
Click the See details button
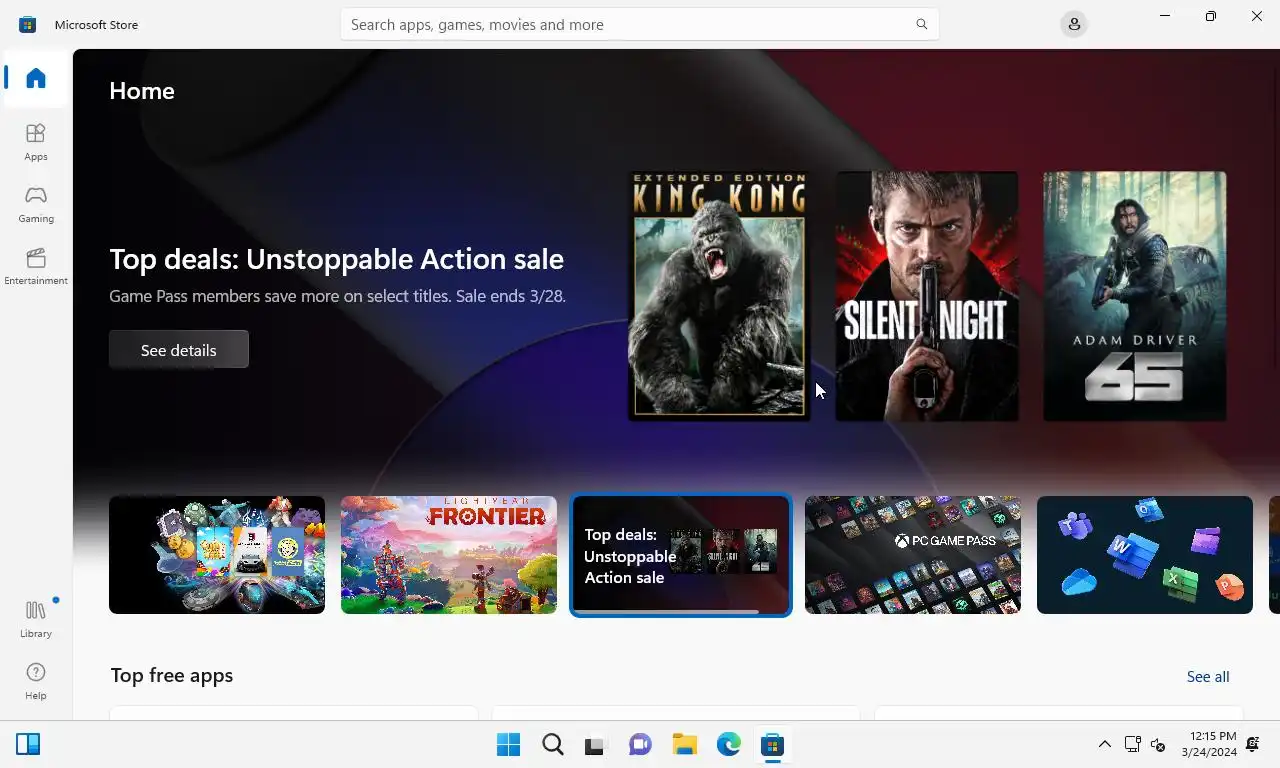[179, 350]
